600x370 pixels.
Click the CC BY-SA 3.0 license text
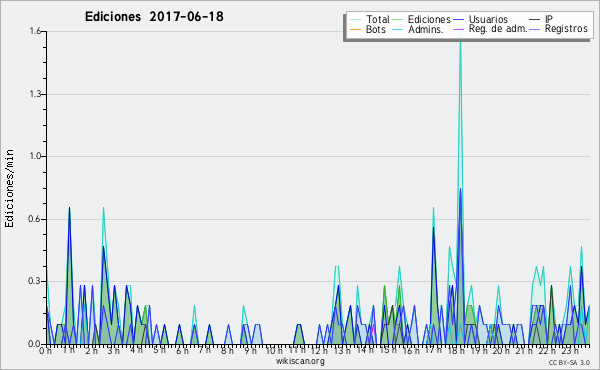coord(569,362)
